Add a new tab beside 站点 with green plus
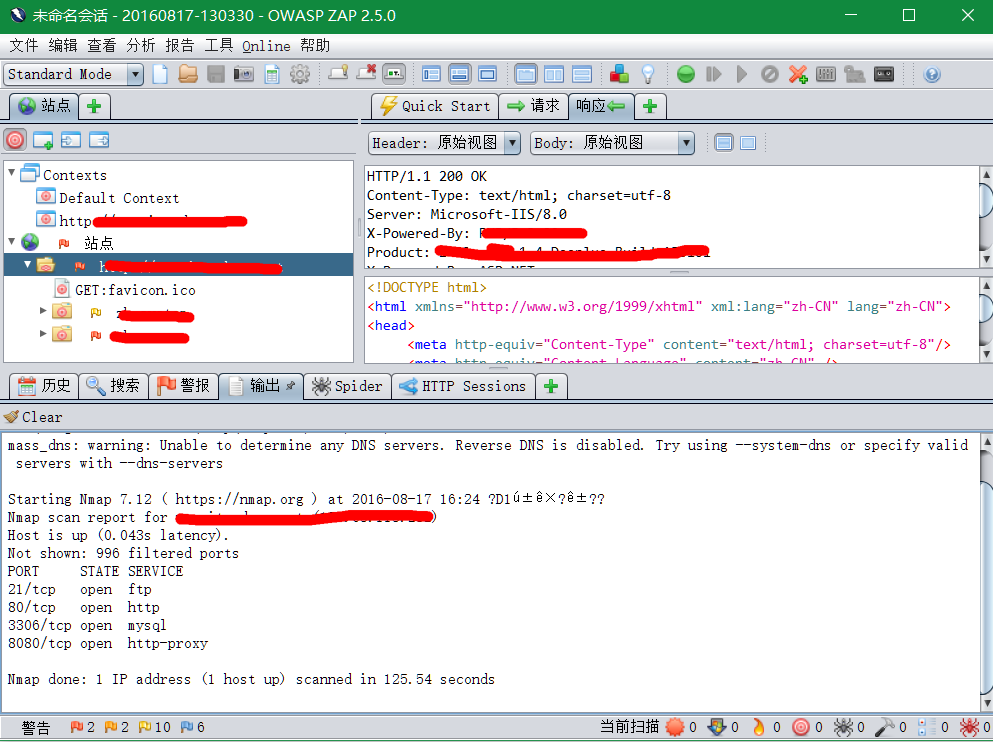Viewport: 993px width, 742px height. click(x=94, y=106)
